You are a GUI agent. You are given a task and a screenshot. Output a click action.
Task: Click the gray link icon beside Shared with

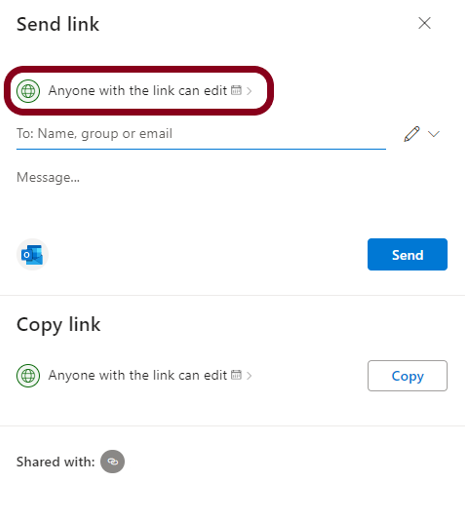tap(112, 461)
